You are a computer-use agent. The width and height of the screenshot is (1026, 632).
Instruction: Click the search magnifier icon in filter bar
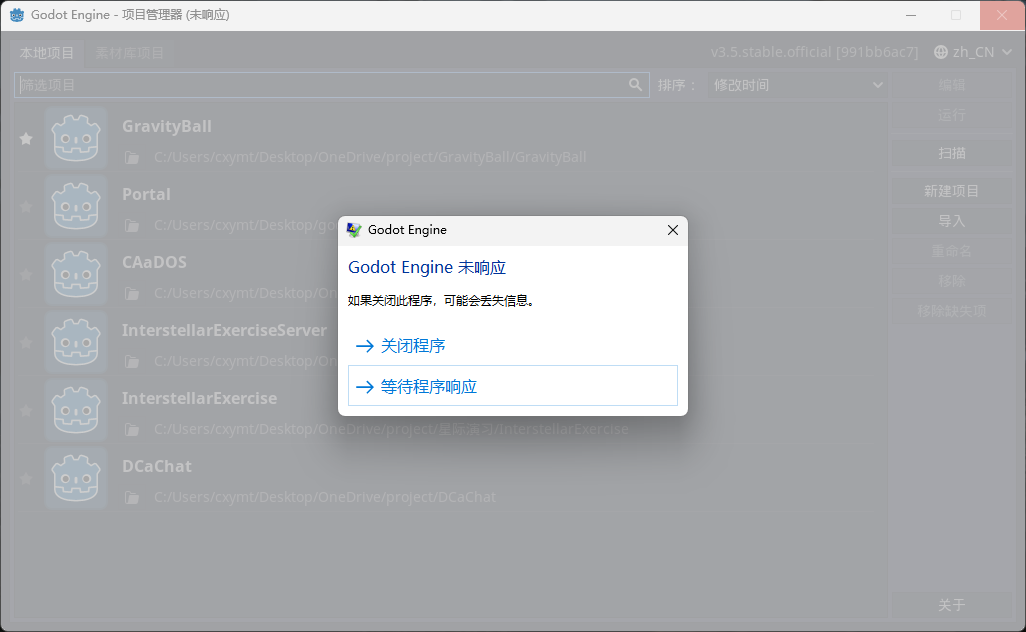pos(636,85)
